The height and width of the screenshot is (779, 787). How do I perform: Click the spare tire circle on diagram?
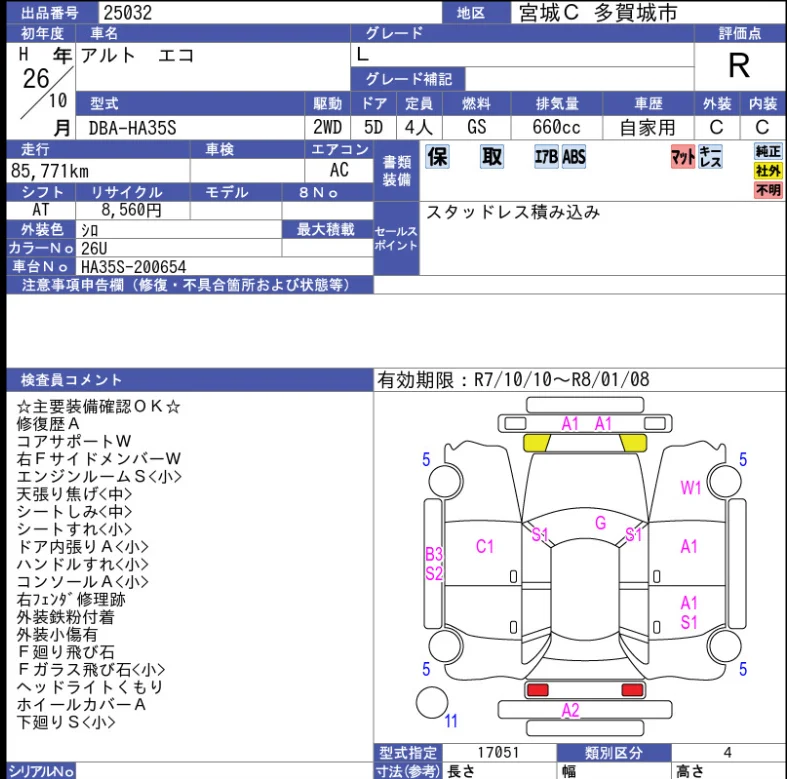(431, 700)
